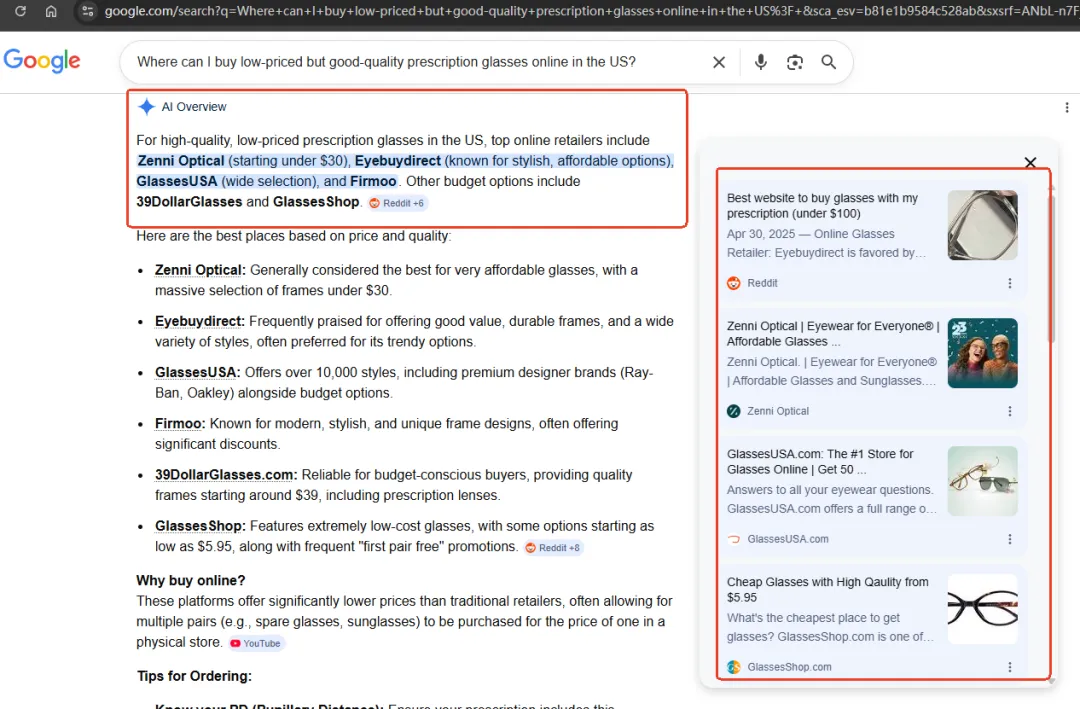Open more options for the Reddit source card
Viewport: 1080px width, 709px height.
click(1010, 283)
